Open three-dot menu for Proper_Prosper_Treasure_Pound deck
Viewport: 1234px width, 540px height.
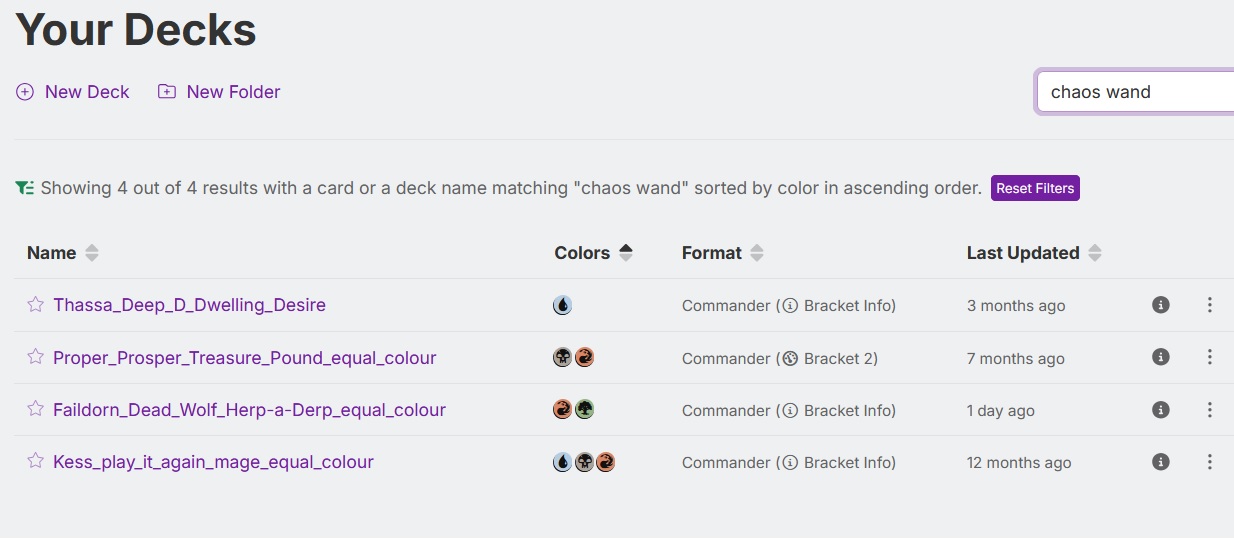(x=1209, y=357)
